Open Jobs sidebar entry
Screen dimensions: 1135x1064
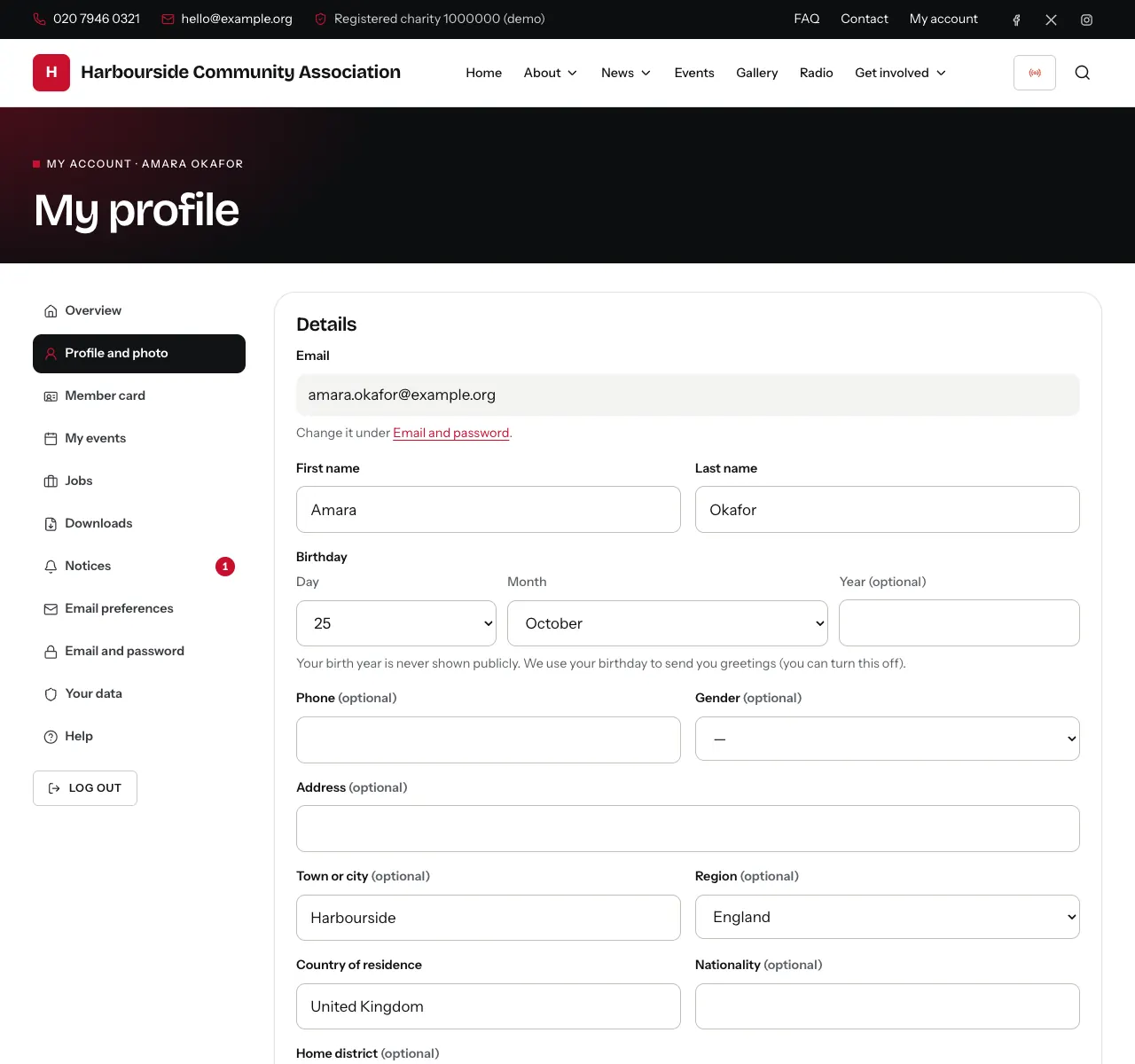[139, 481]
